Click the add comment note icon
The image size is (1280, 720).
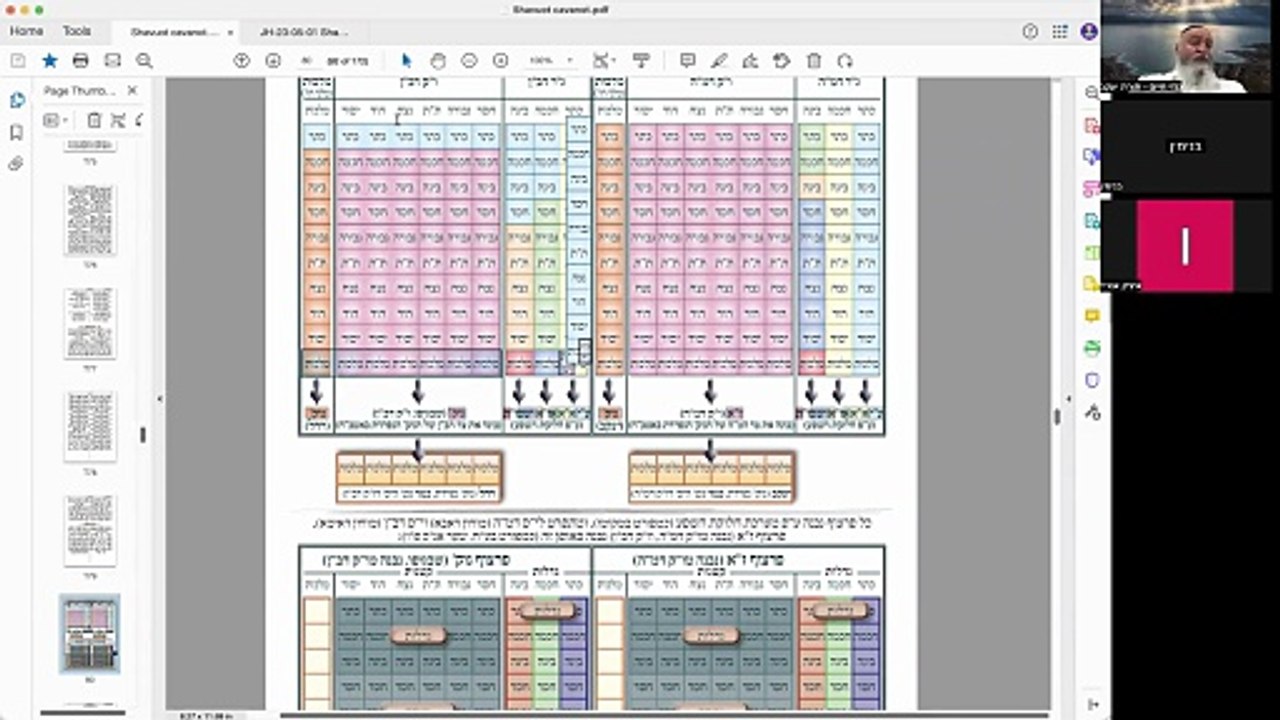tap(687, 60)
